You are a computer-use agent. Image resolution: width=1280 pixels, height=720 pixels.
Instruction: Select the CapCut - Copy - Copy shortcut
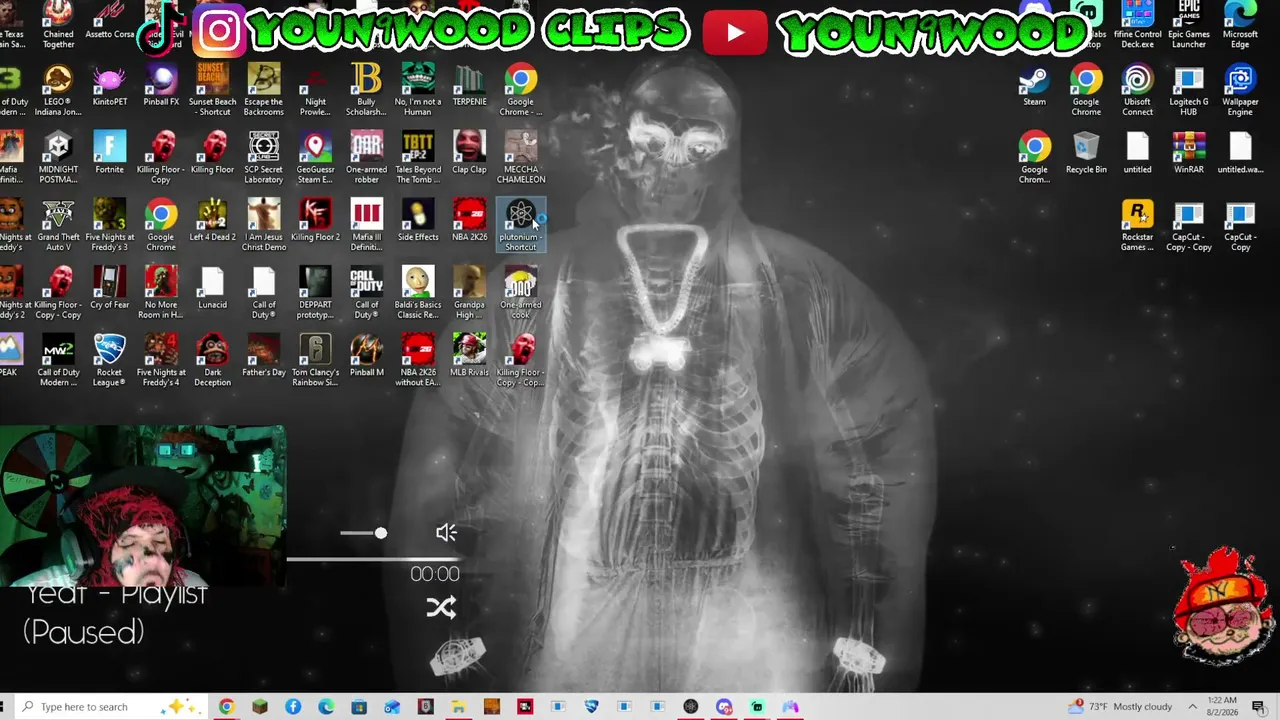tap(1188, 226)
